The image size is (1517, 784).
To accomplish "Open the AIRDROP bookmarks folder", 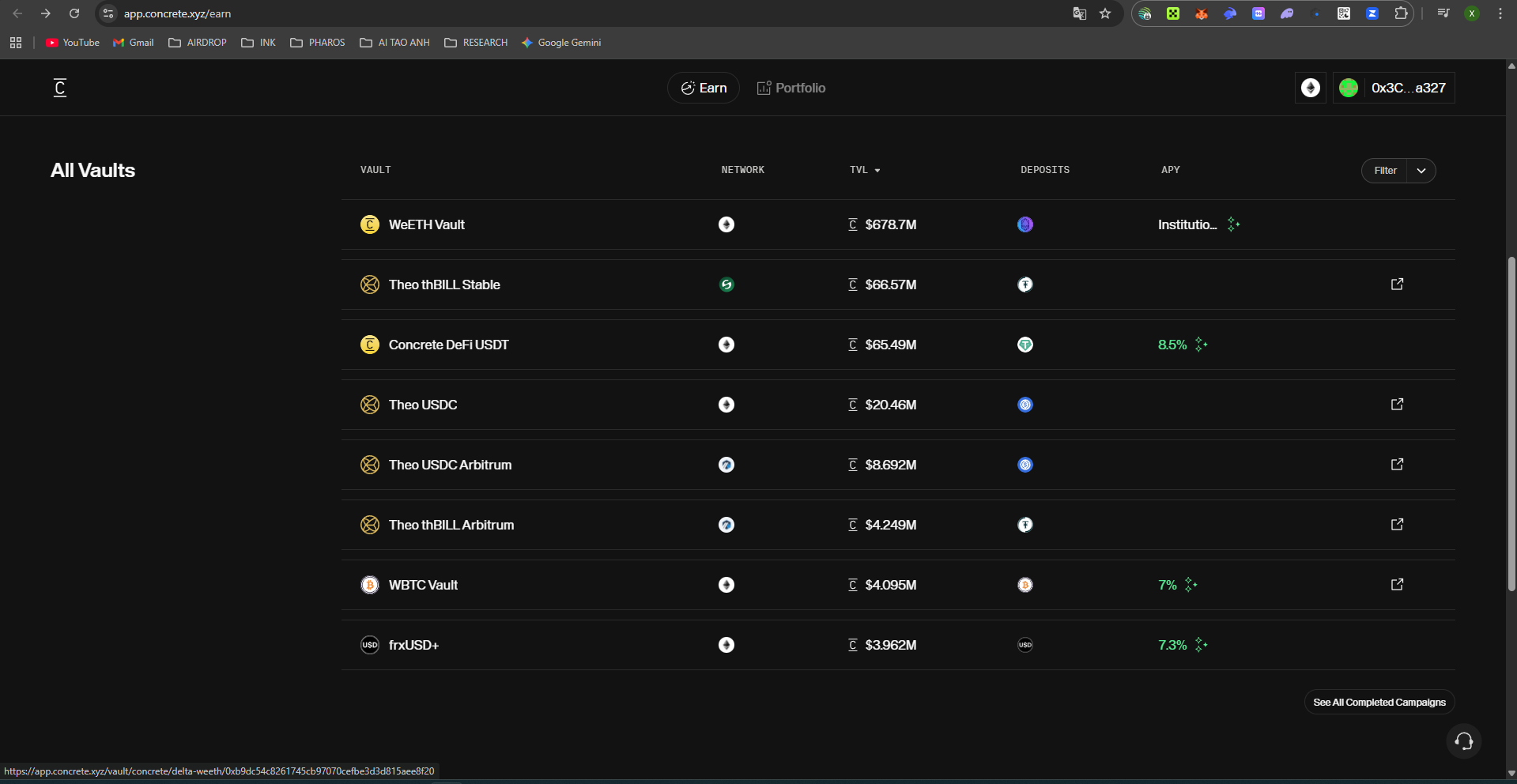I will (198, 43).
